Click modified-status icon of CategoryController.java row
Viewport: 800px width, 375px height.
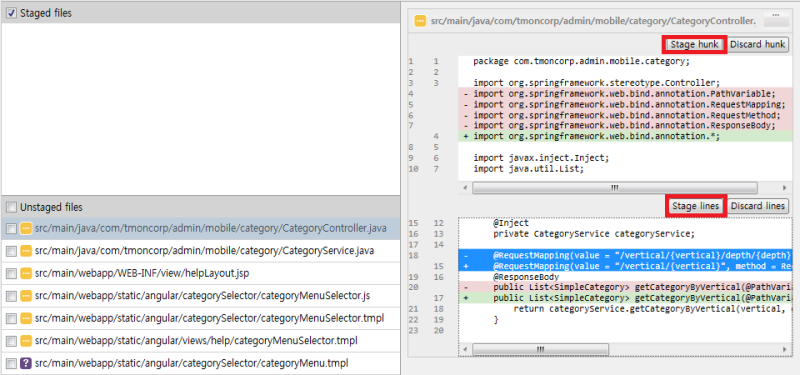click(26, 229)
